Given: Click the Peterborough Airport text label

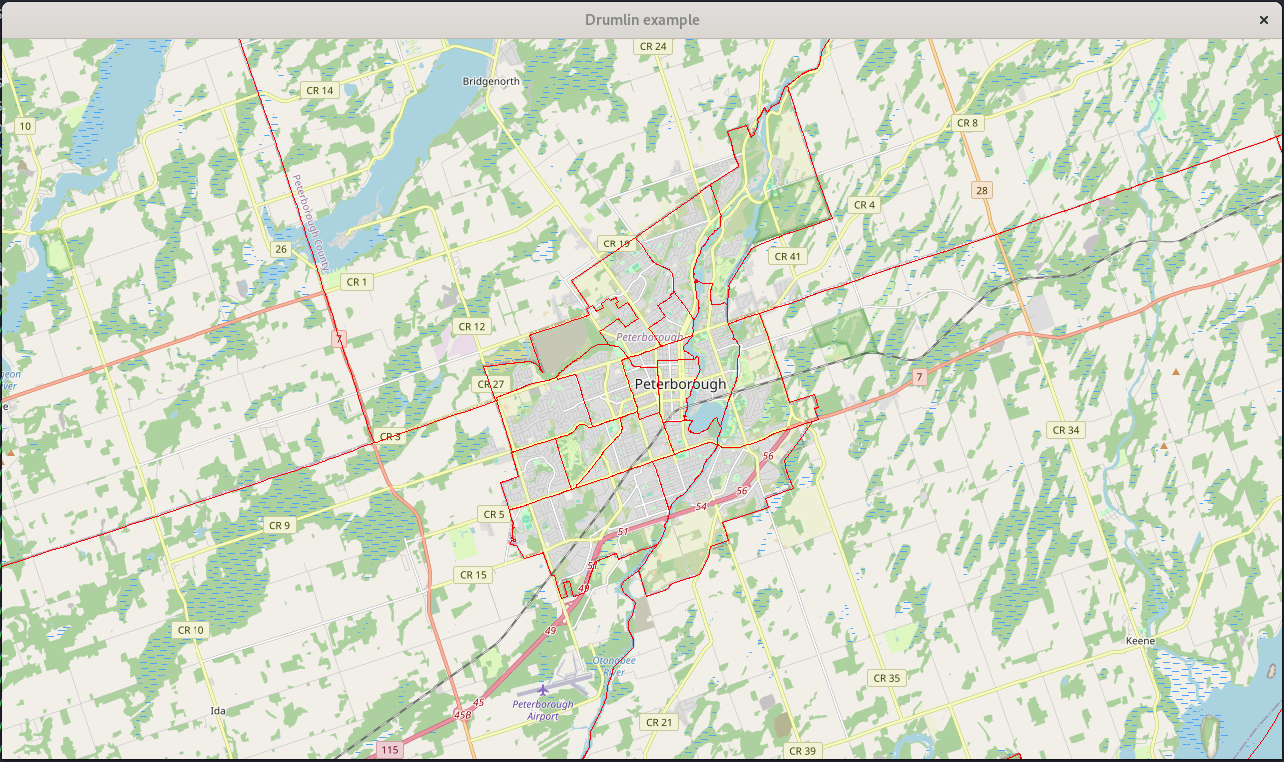Looking at the screenshot, I should click(543, 710).
